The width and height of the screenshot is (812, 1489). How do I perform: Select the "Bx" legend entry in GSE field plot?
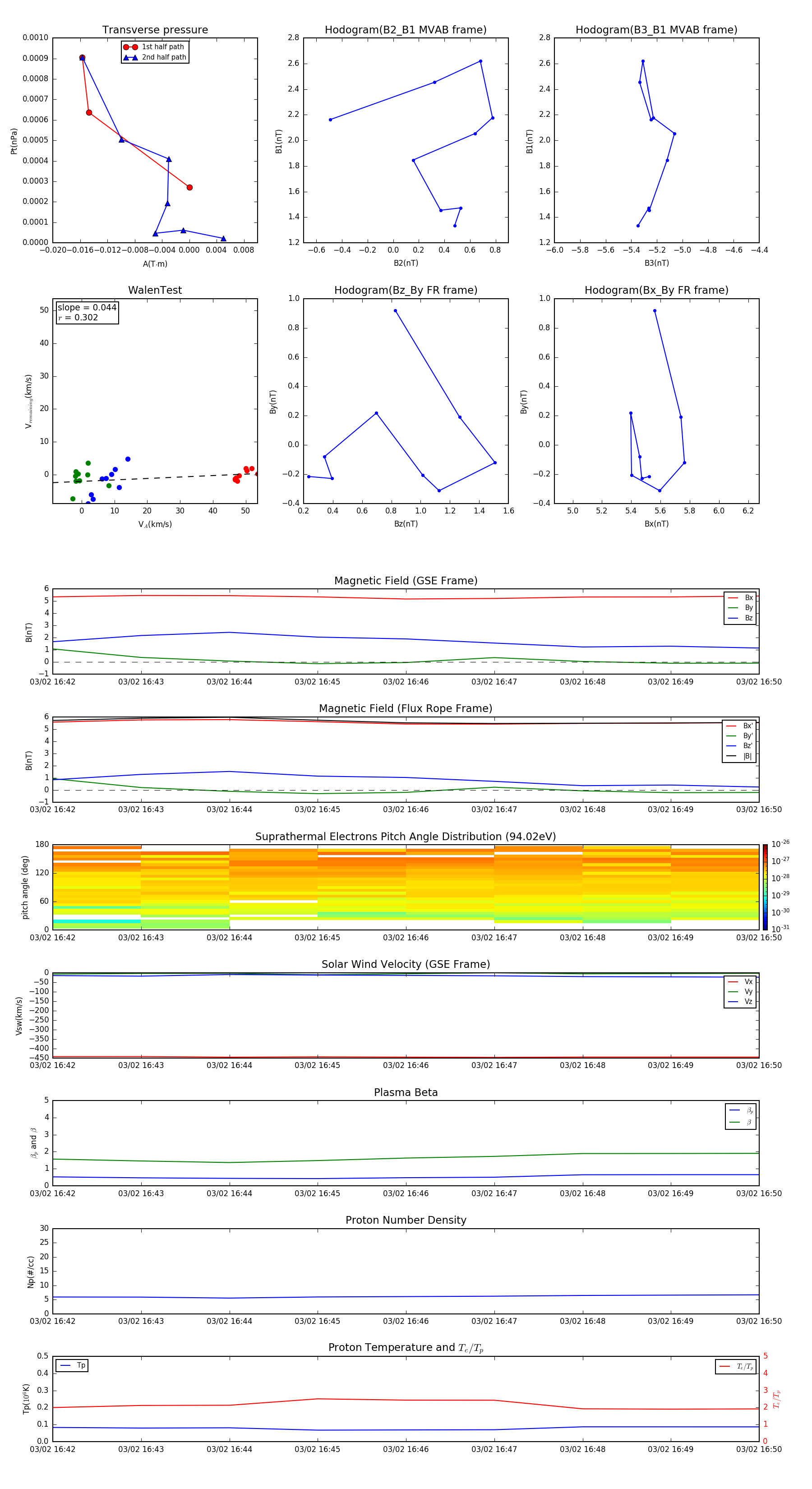[x=740, y=598]
